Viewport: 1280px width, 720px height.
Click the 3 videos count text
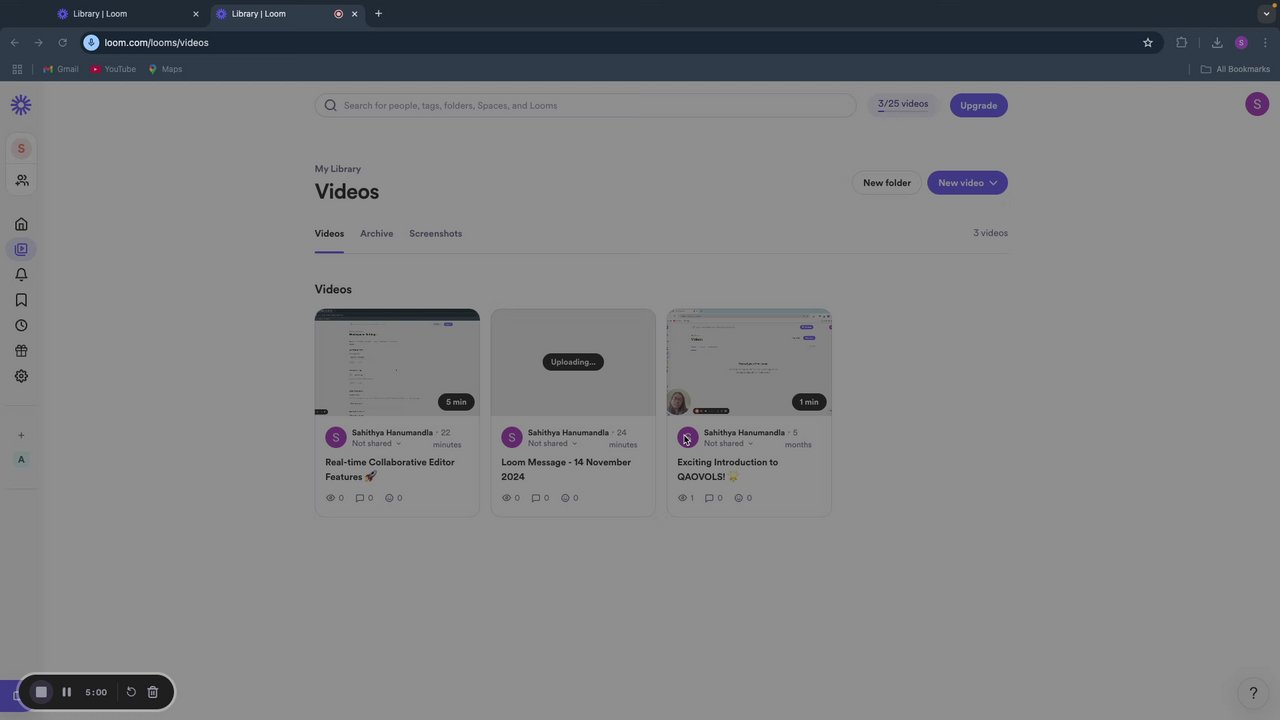pos(990,233)
